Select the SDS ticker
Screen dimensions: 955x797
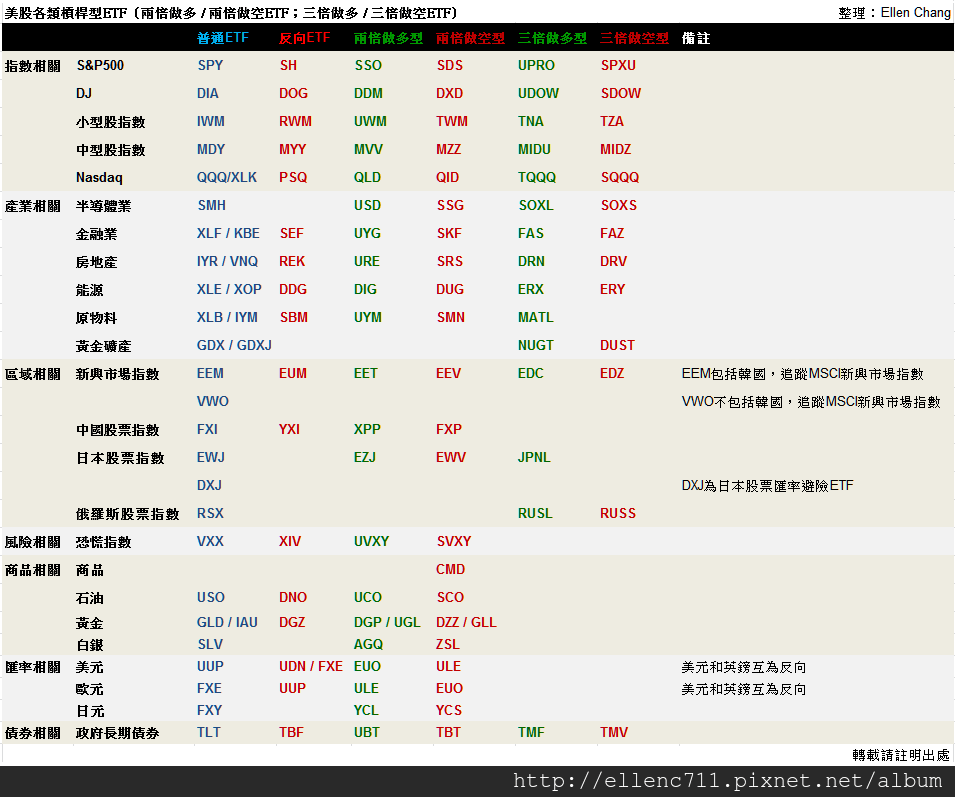tap(449, 65)
